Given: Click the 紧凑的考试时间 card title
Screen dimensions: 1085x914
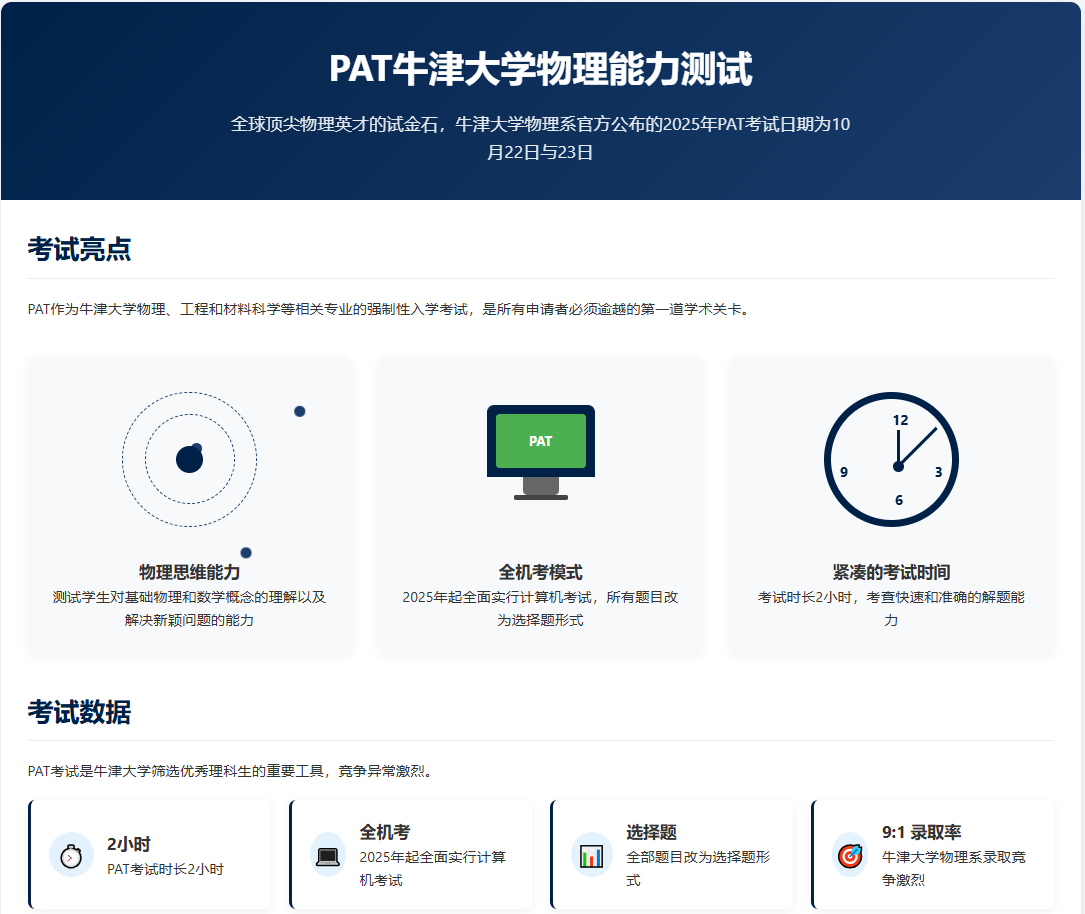Looking at the screenshot, I should pyautogui.click(x=891, y=572).
